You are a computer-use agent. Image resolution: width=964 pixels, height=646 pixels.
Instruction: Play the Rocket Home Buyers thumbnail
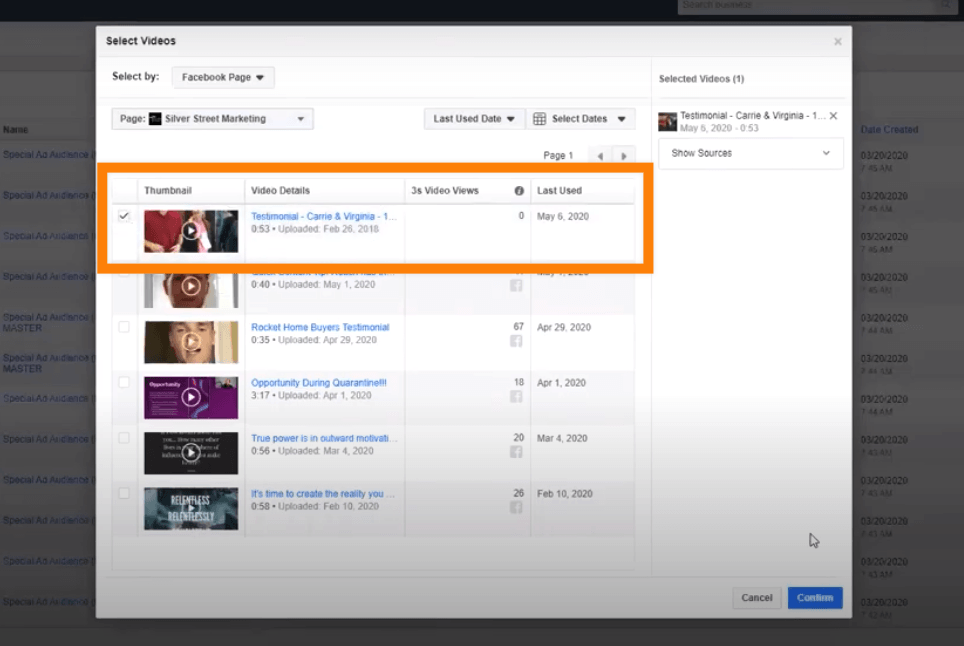pyautogui.click(x=191, y=342)
